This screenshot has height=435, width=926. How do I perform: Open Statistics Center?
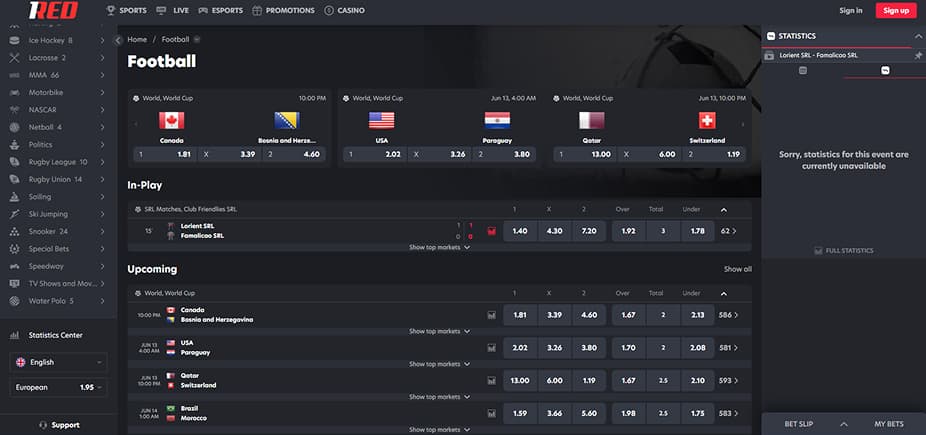[x=56, y=335]
